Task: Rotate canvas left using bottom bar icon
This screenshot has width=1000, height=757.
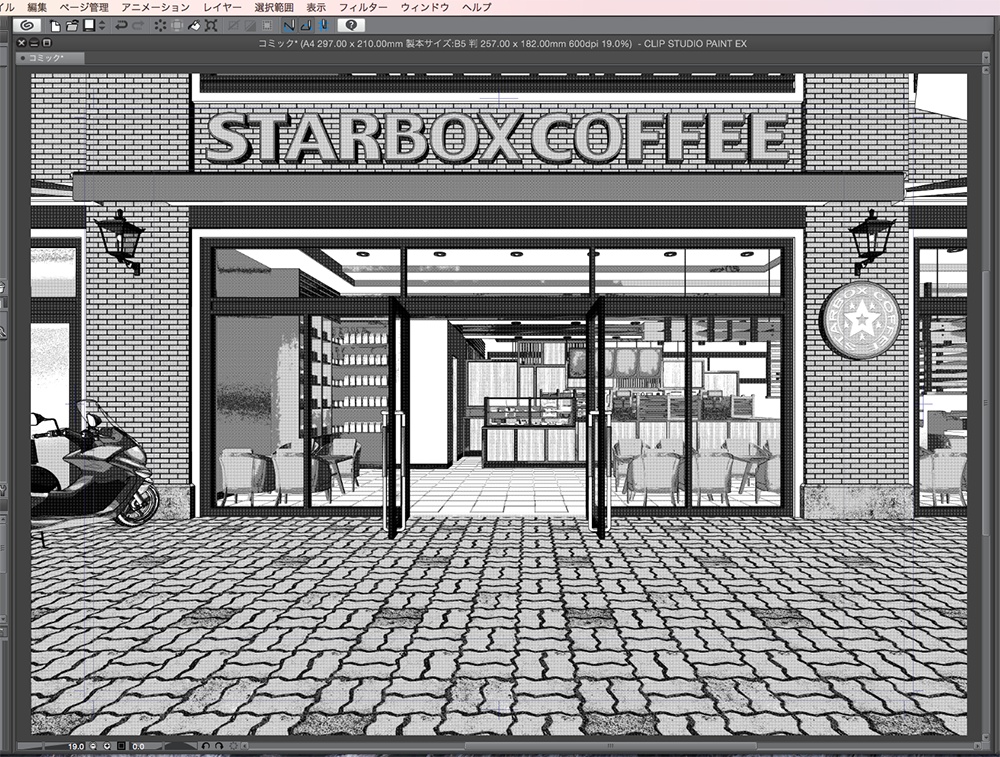Action: point(206,746)
